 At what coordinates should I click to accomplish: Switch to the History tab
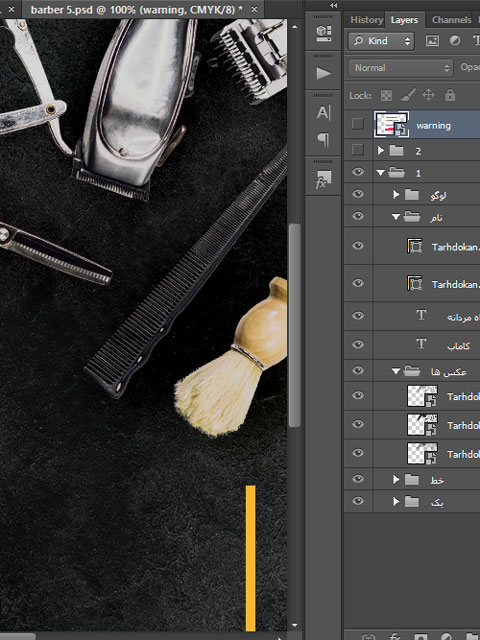point(366,20)
